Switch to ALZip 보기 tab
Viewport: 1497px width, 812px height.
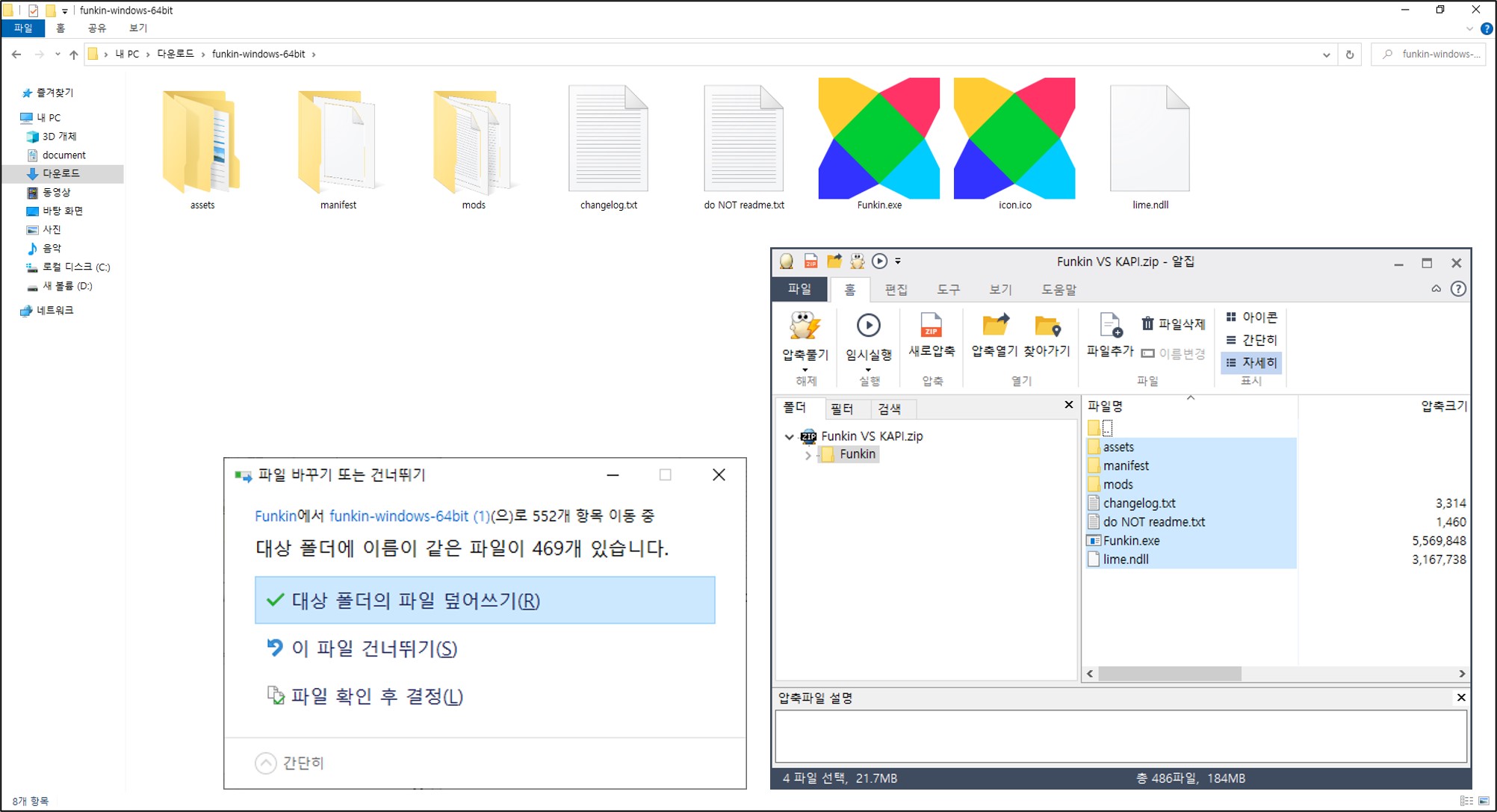(1000, 289)
